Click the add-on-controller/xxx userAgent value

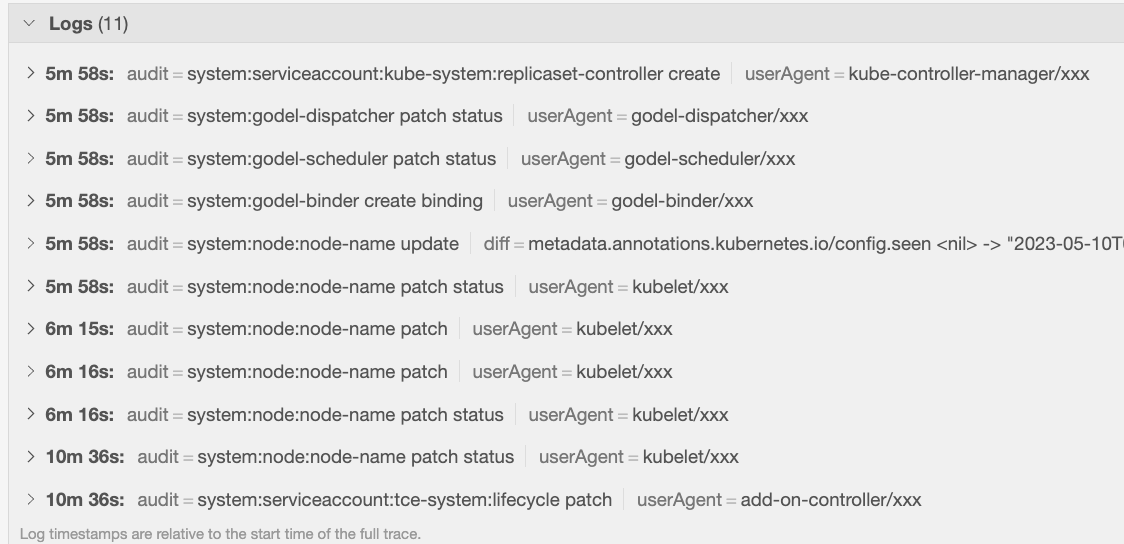[x=830, y=499]
